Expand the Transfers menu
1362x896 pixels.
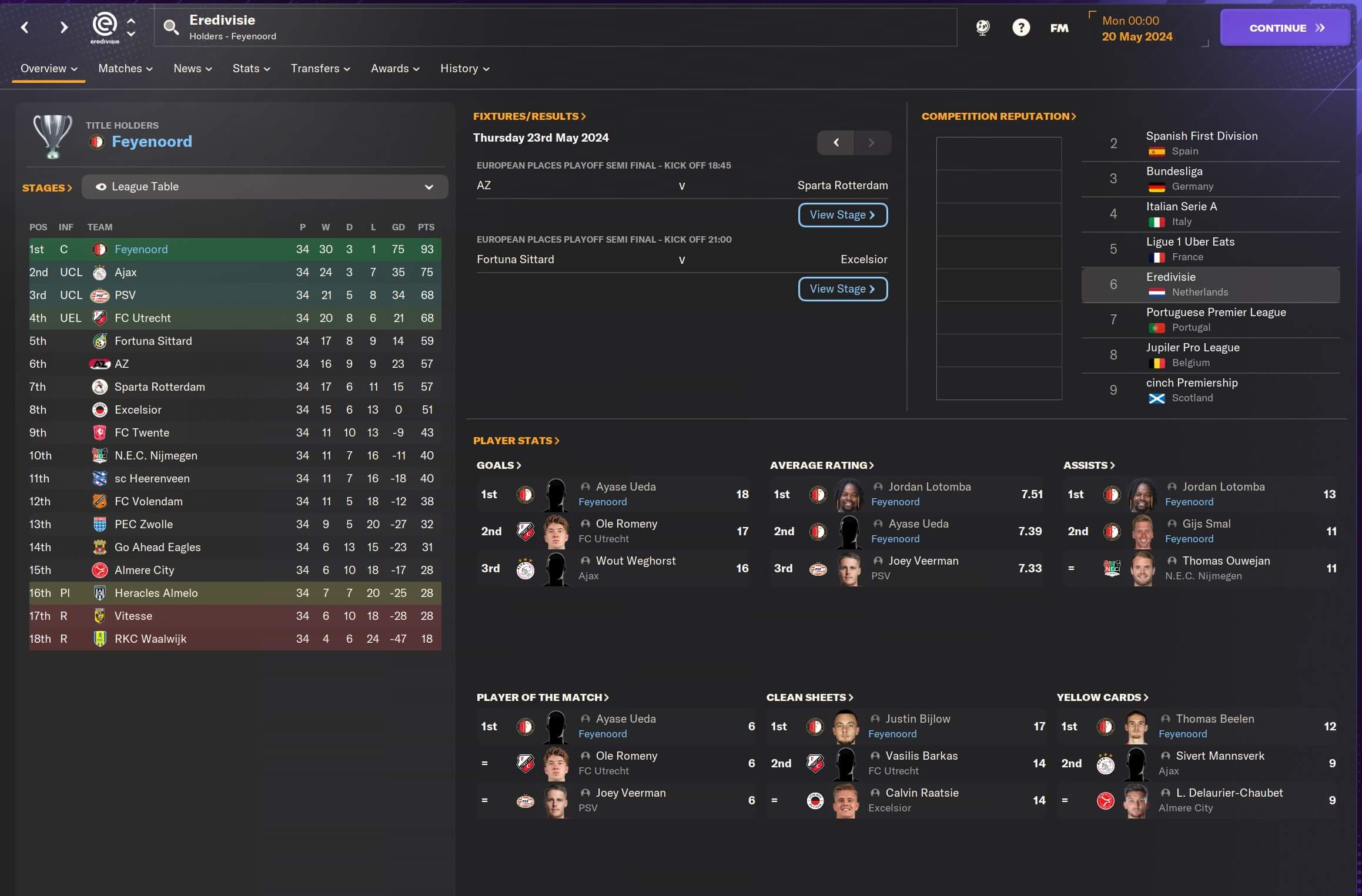tap(320, 69)
